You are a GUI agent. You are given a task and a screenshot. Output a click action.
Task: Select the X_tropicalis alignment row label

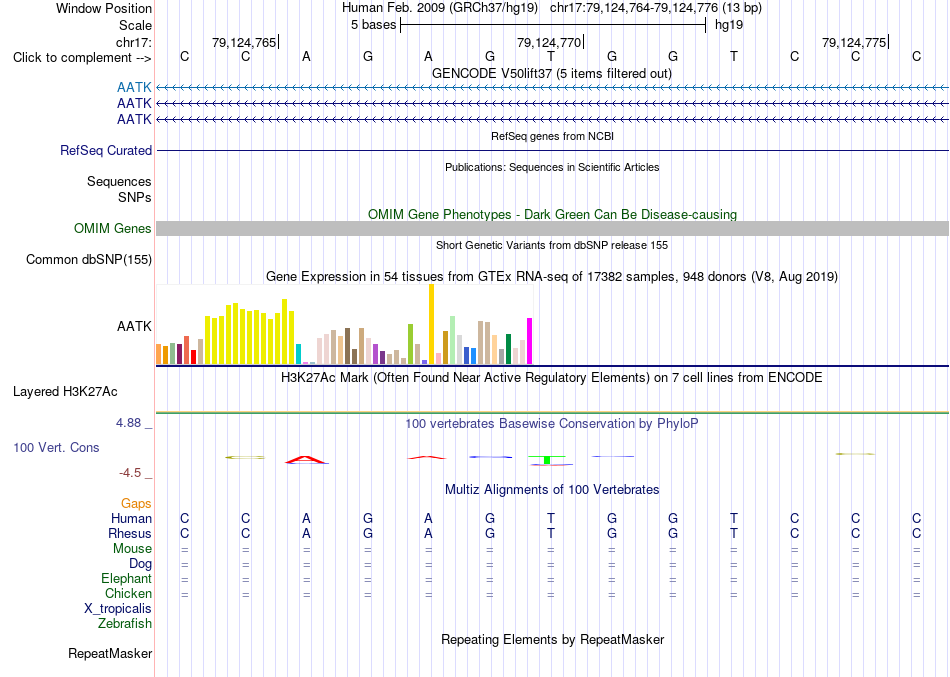pos(118,609)
